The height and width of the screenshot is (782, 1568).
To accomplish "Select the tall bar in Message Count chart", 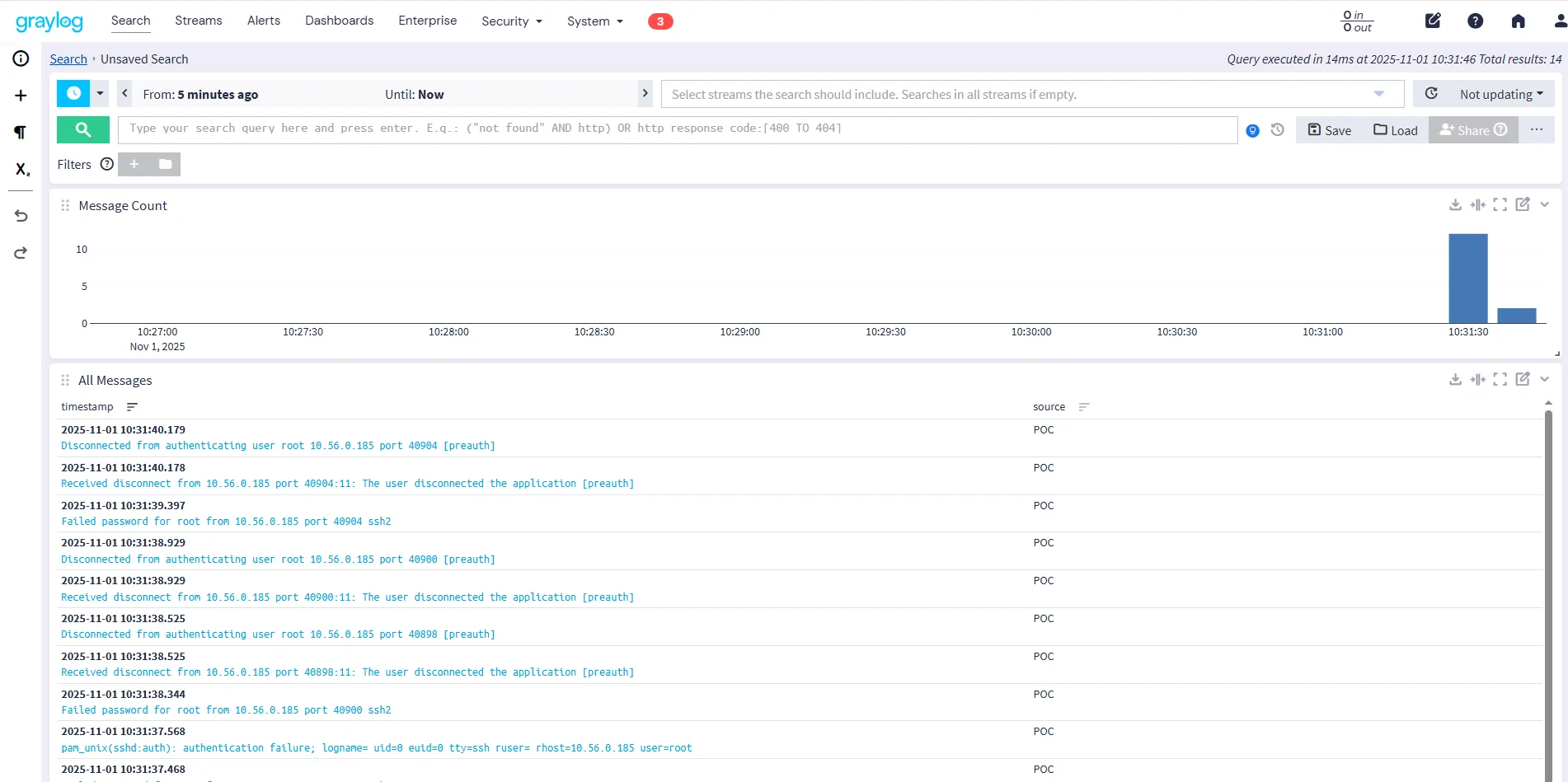I will click(1468, 279).
